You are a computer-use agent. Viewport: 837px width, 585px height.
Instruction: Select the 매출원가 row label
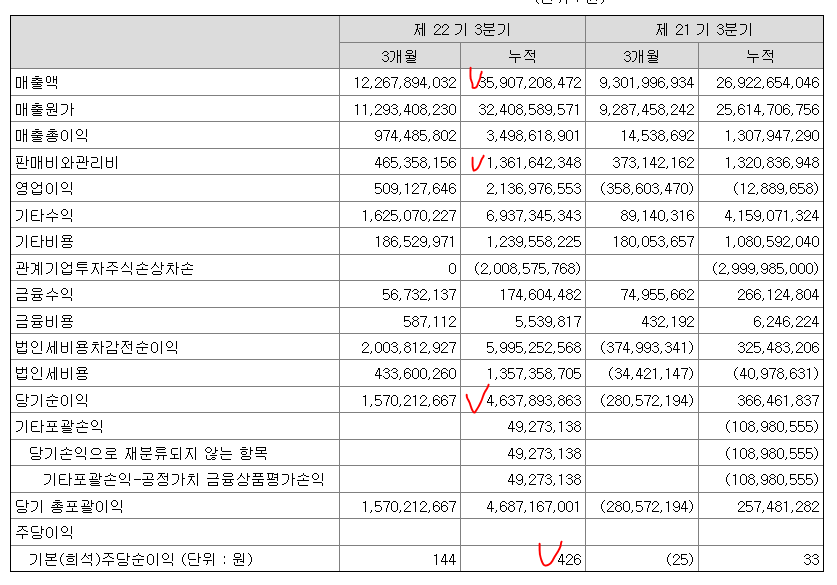(x=45, y=109)
